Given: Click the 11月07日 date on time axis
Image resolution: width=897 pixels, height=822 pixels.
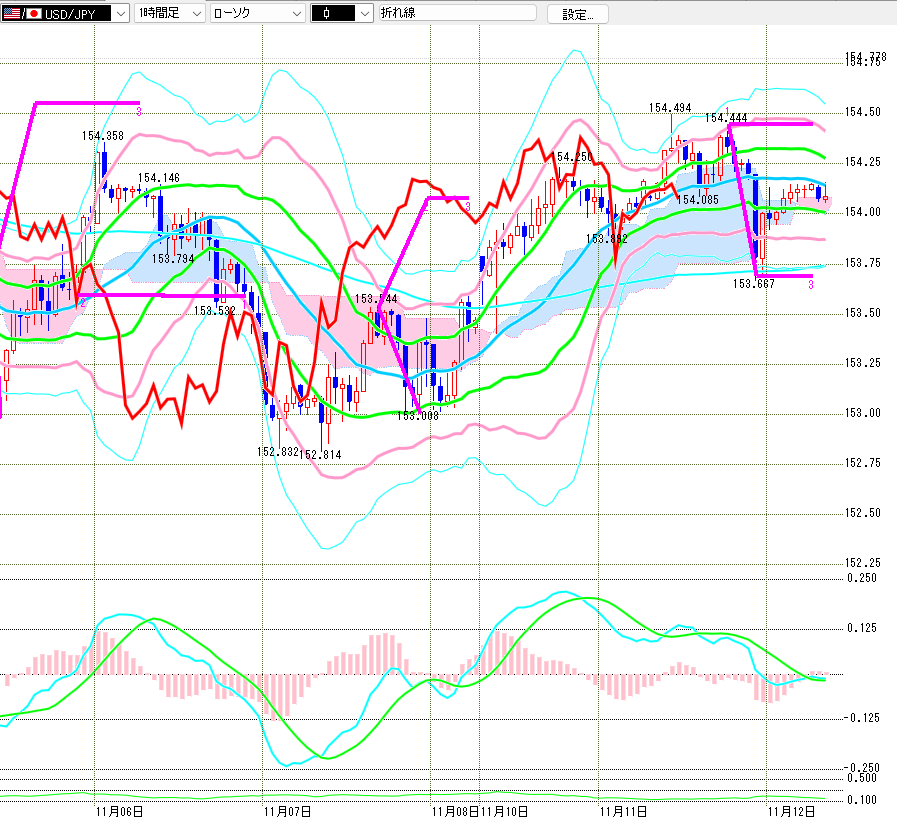Looking at the screenshot, I should (x=287, y=811).
